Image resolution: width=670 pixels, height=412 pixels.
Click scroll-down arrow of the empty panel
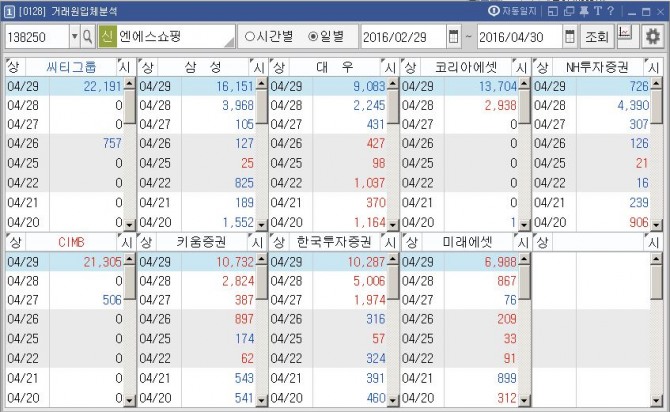(657, 400)
